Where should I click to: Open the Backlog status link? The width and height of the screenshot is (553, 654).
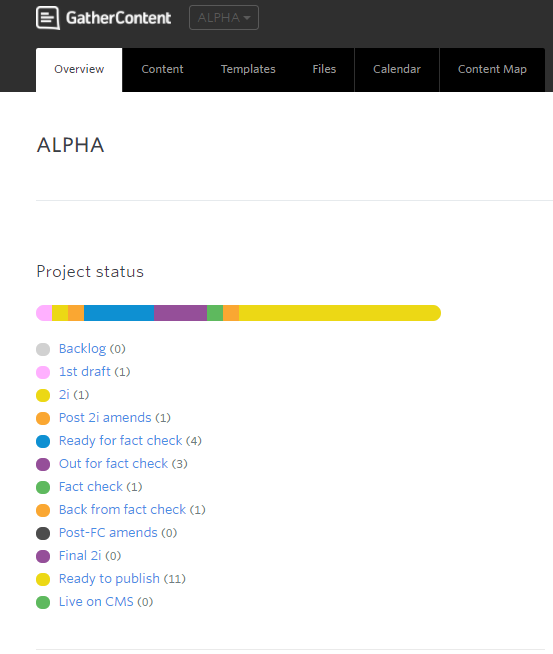click(82, 349)
